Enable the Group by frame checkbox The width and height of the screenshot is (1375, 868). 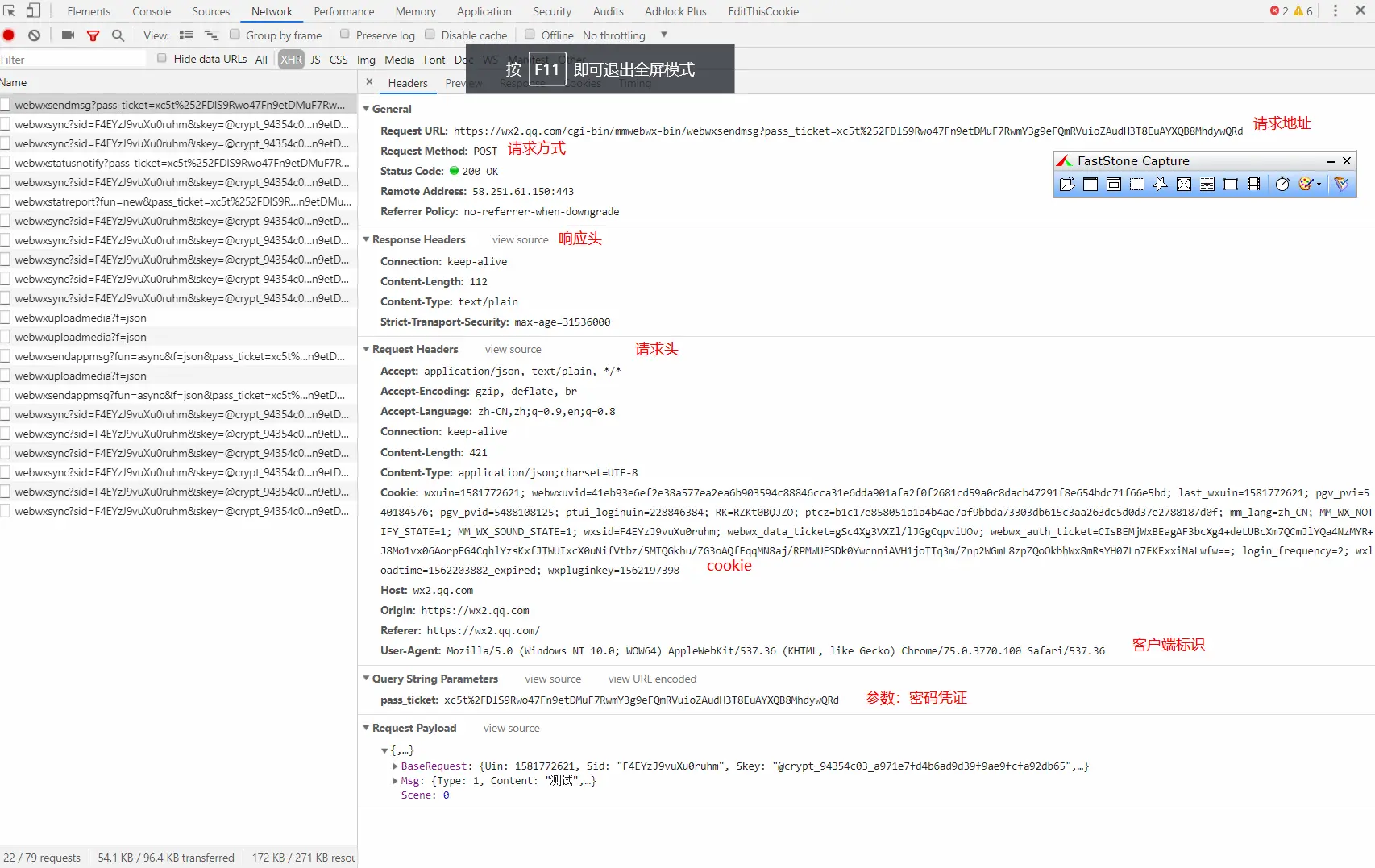(x=235, y=35)
